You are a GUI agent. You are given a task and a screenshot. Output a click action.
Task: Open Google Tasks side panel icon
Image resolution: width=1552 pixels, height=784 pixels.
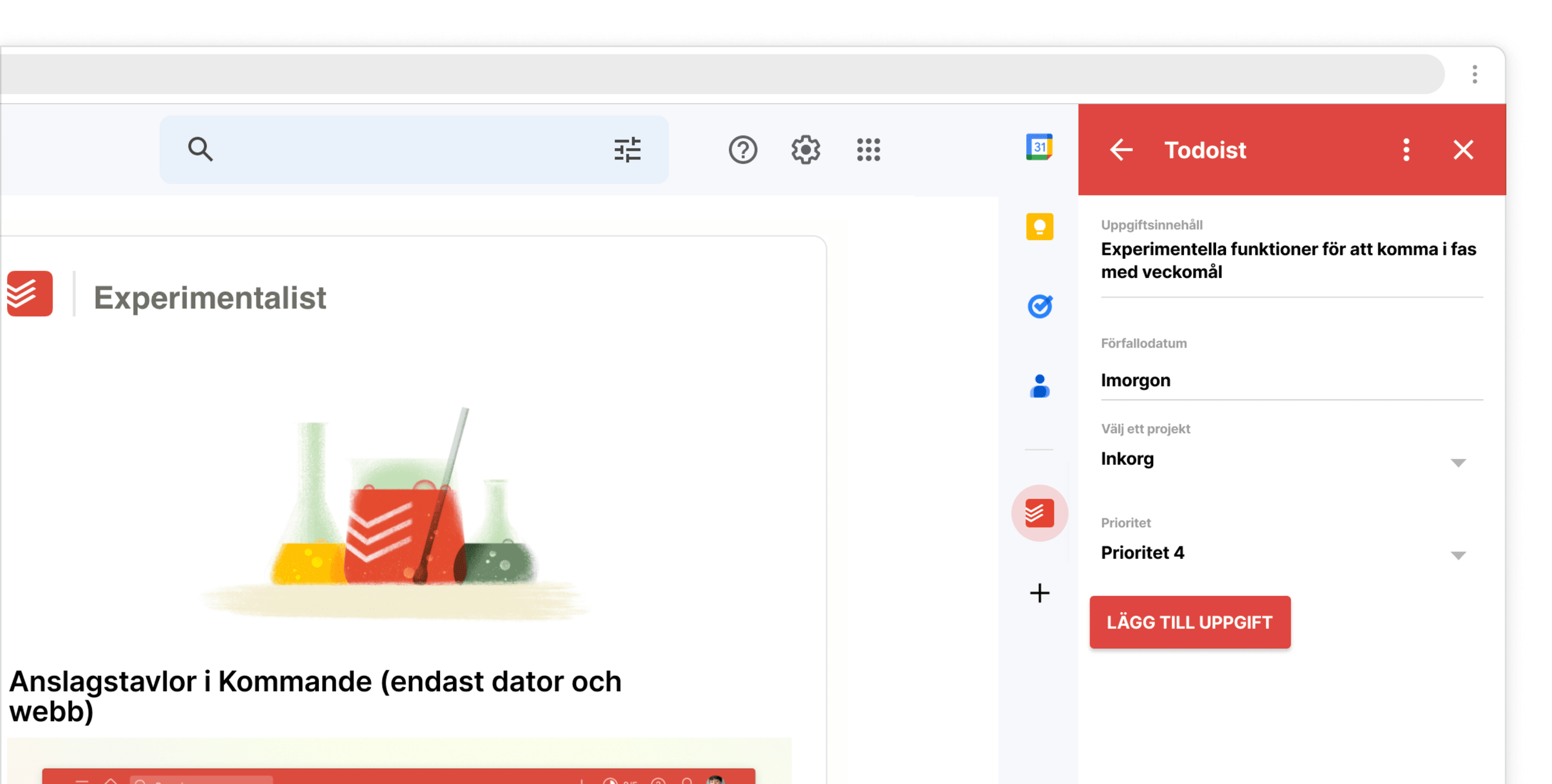tap(1039, 306)
